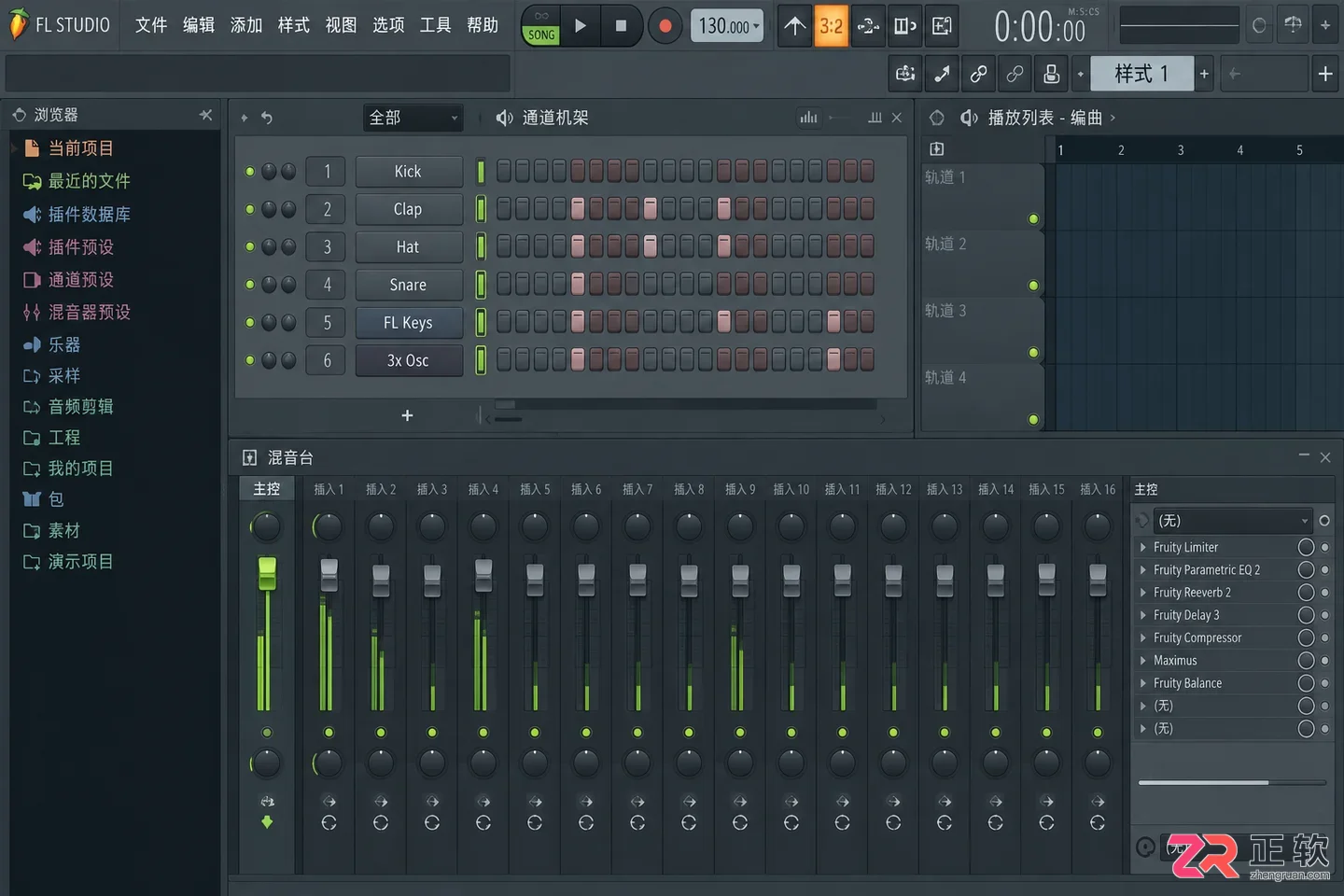Open the mixer input (无) dropdown
Screen dimensions: 1344x896
click(x=1232, y=521)
